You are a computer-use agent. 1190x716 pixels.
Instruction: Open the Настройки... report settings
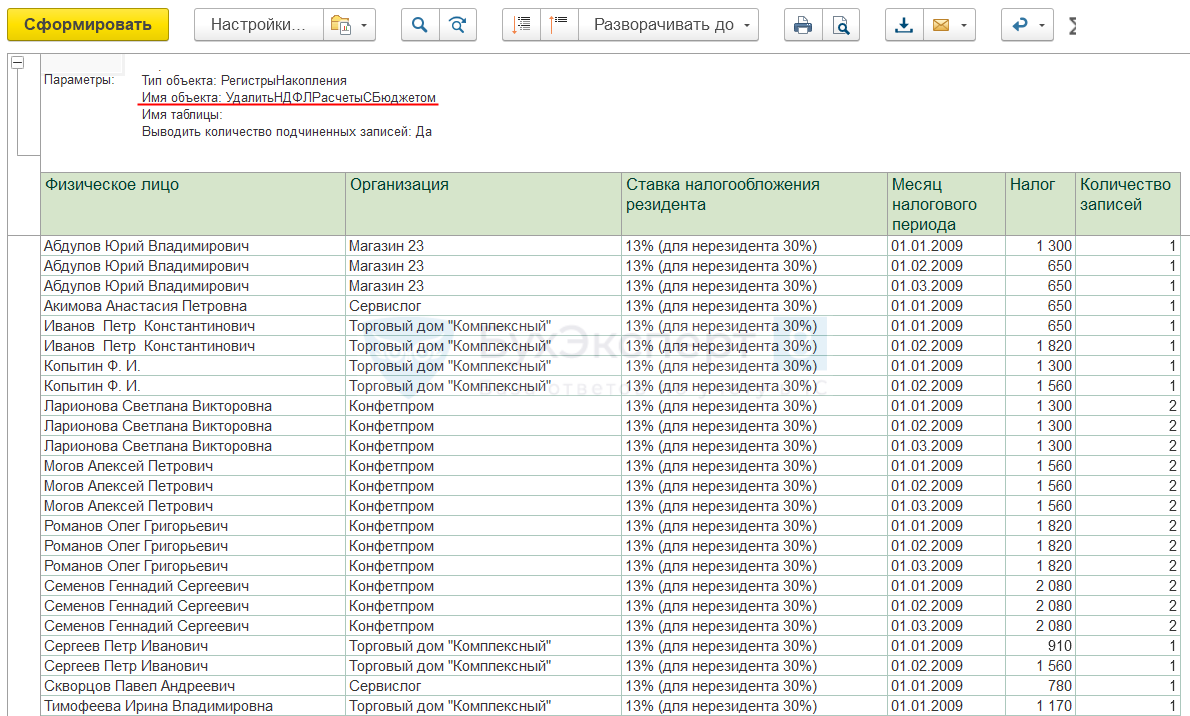(258, 25)
